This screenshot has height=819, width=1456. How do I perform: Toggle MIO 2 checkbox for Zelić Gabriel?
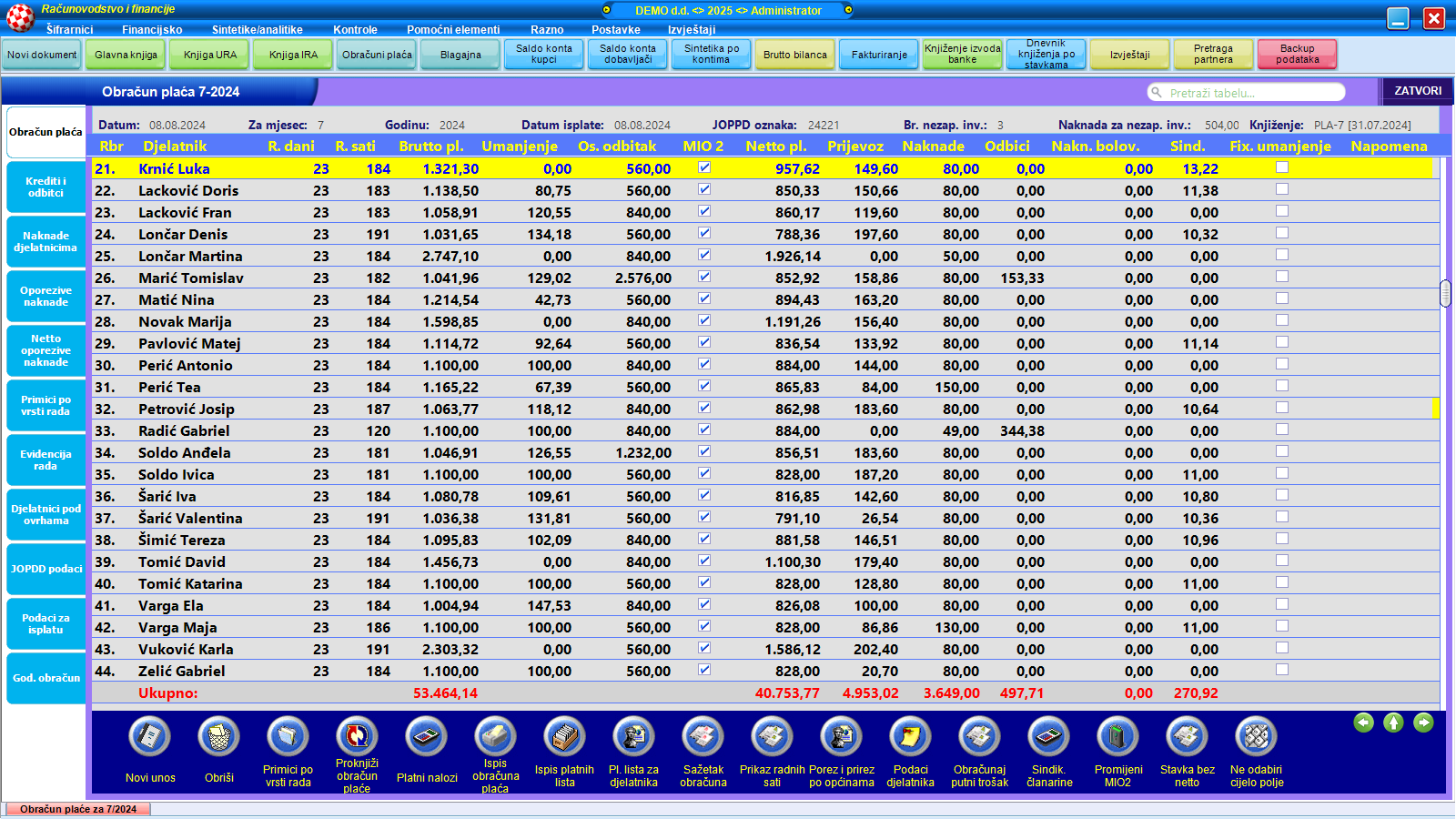(x=704, y=670)
